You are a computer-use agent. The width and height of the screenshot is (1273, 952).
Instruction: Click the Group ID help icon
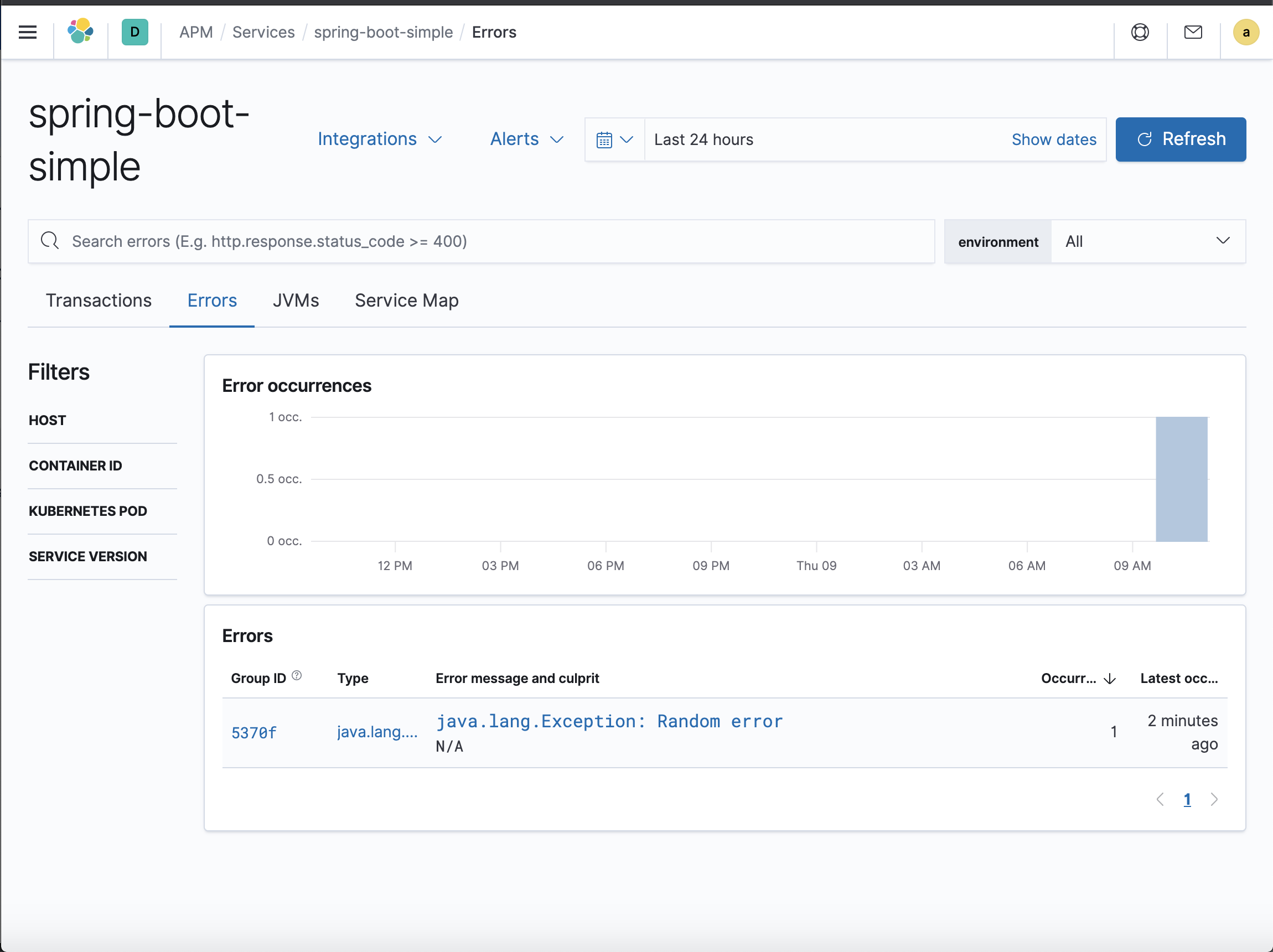(x=296, y=676)
